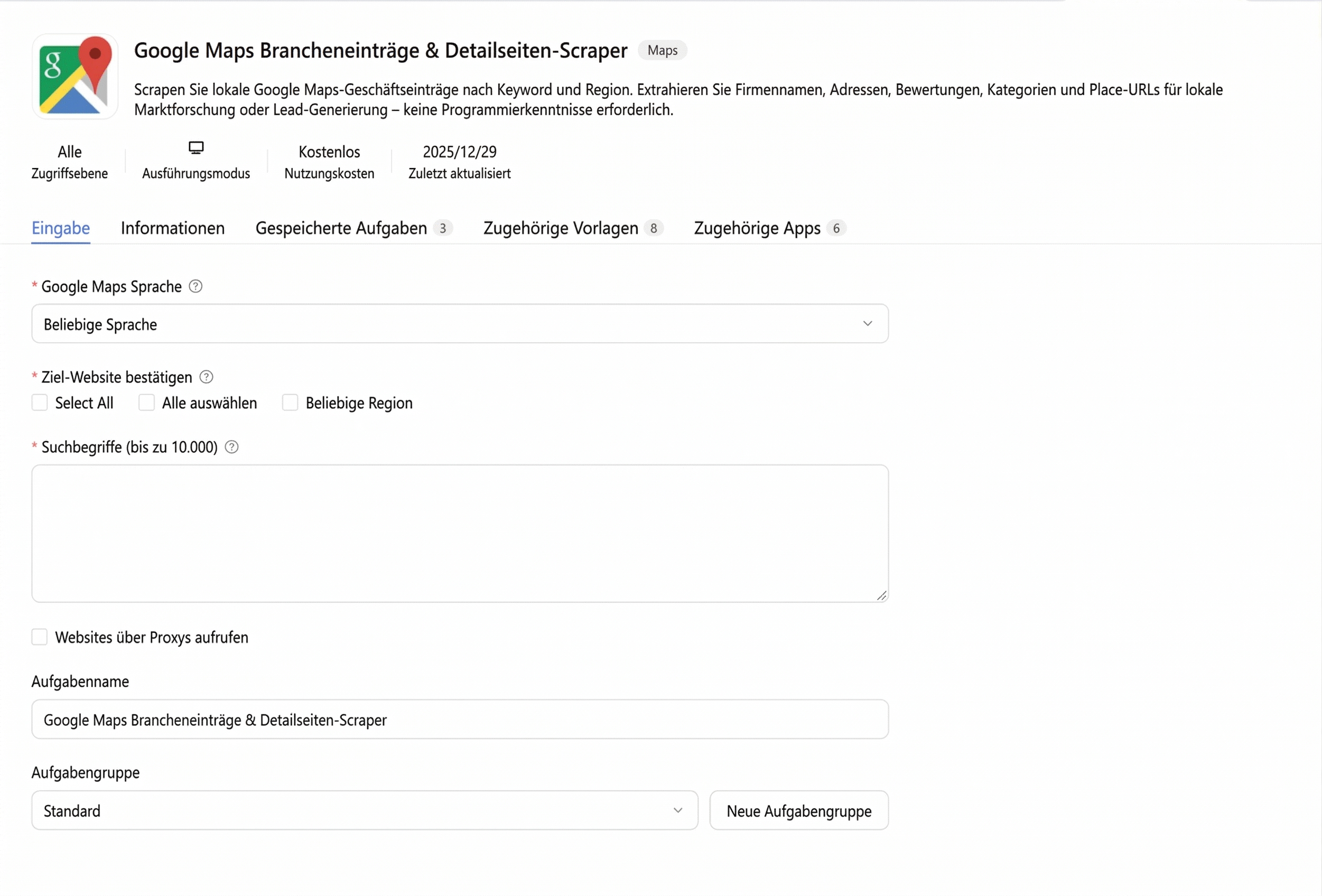The width and height of the screenshot is (1322, 896).
Task: Expand the Aufgabengruppe selection chevron
Action: (x=677, y=810)
